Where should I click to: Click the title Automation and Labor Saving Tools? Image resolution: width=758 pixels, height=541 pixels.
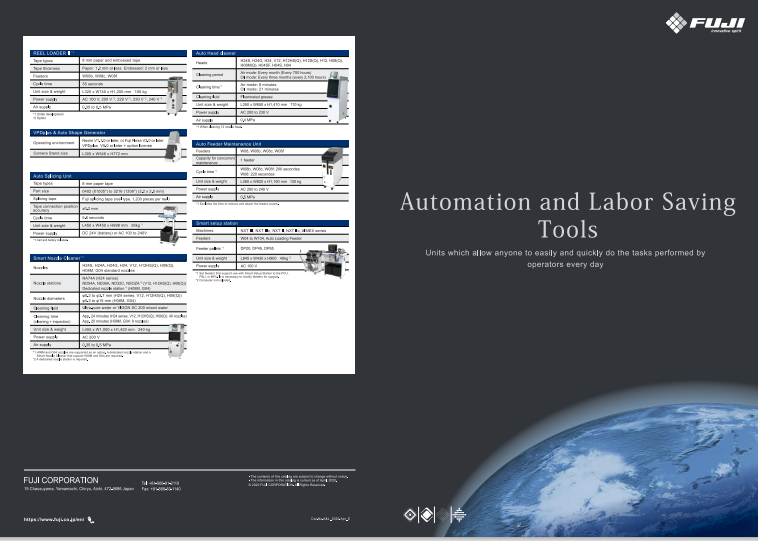568,215
